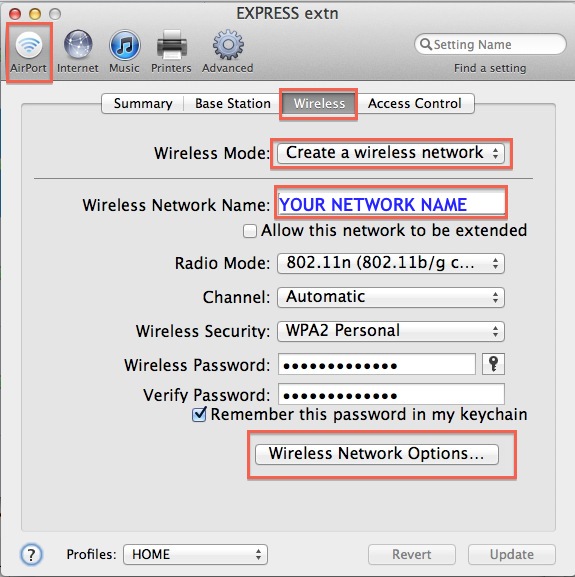575x577 pixels.
Task: Click the password key assistant icon
Action: (493, 364)
